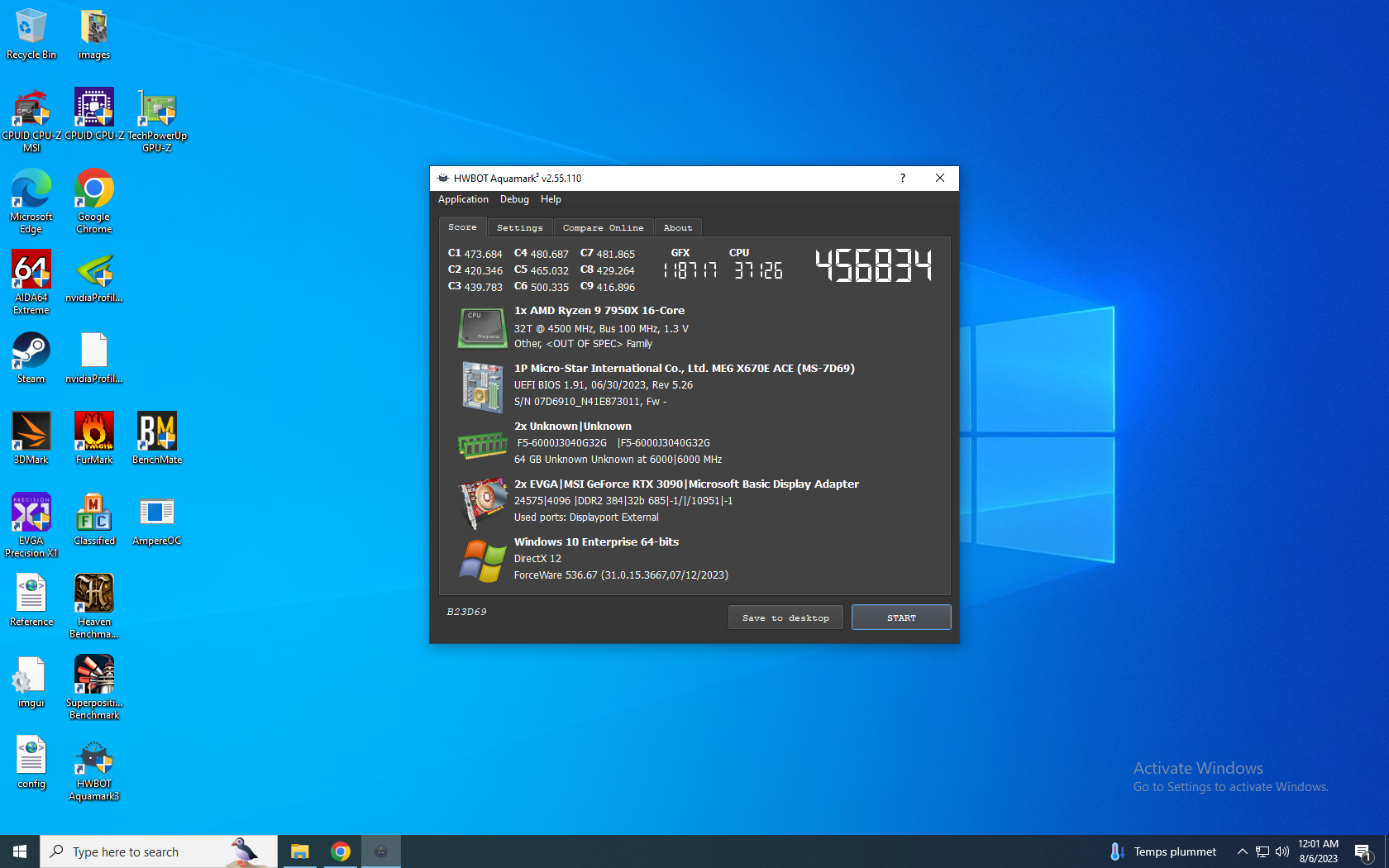Screen dimensions: 1389x868
Task: Open the taskbar clock and date
Action: coord(1318,851)
